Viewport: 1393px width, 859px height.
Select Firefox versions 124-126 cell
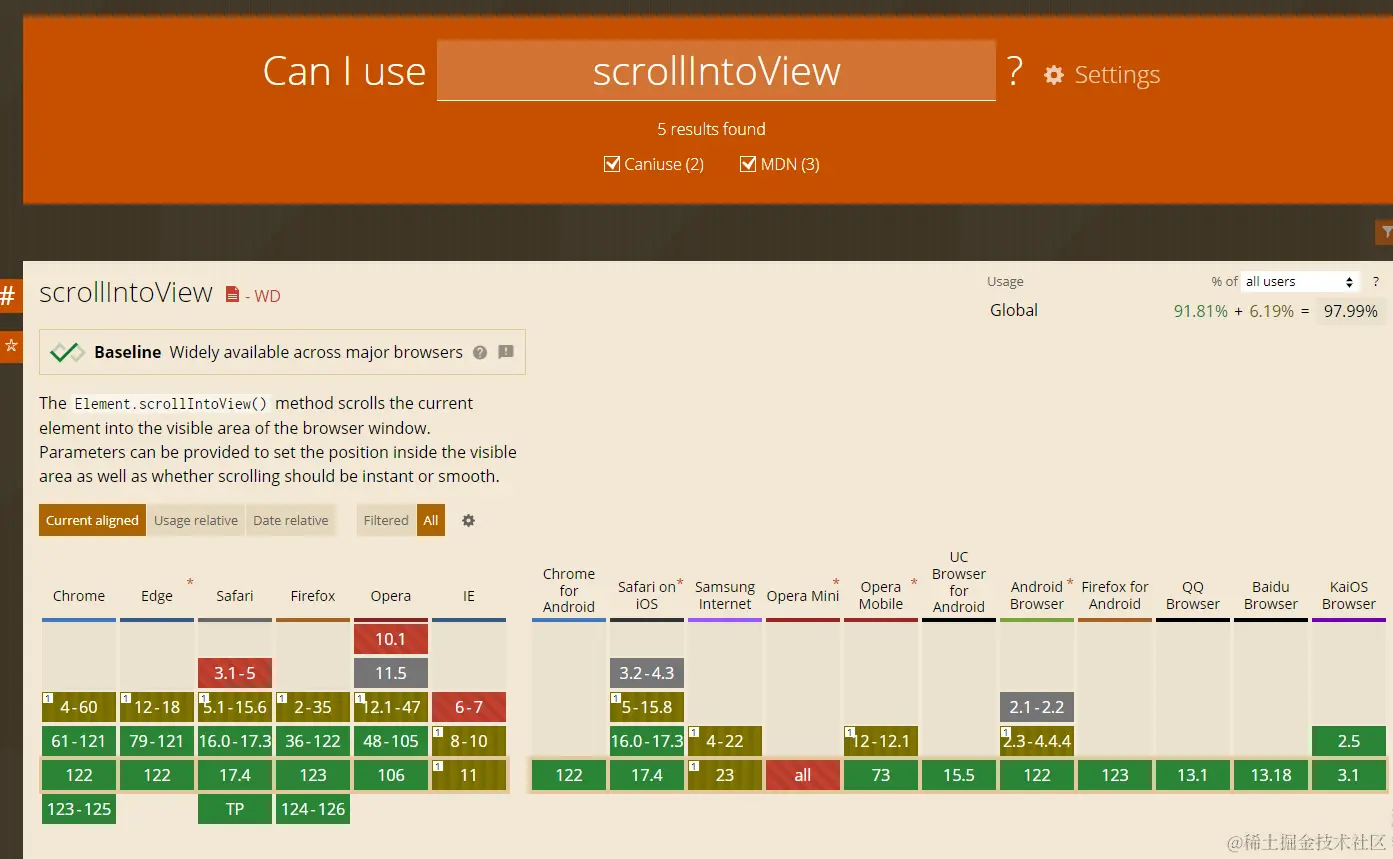click(x=313, y=809)
